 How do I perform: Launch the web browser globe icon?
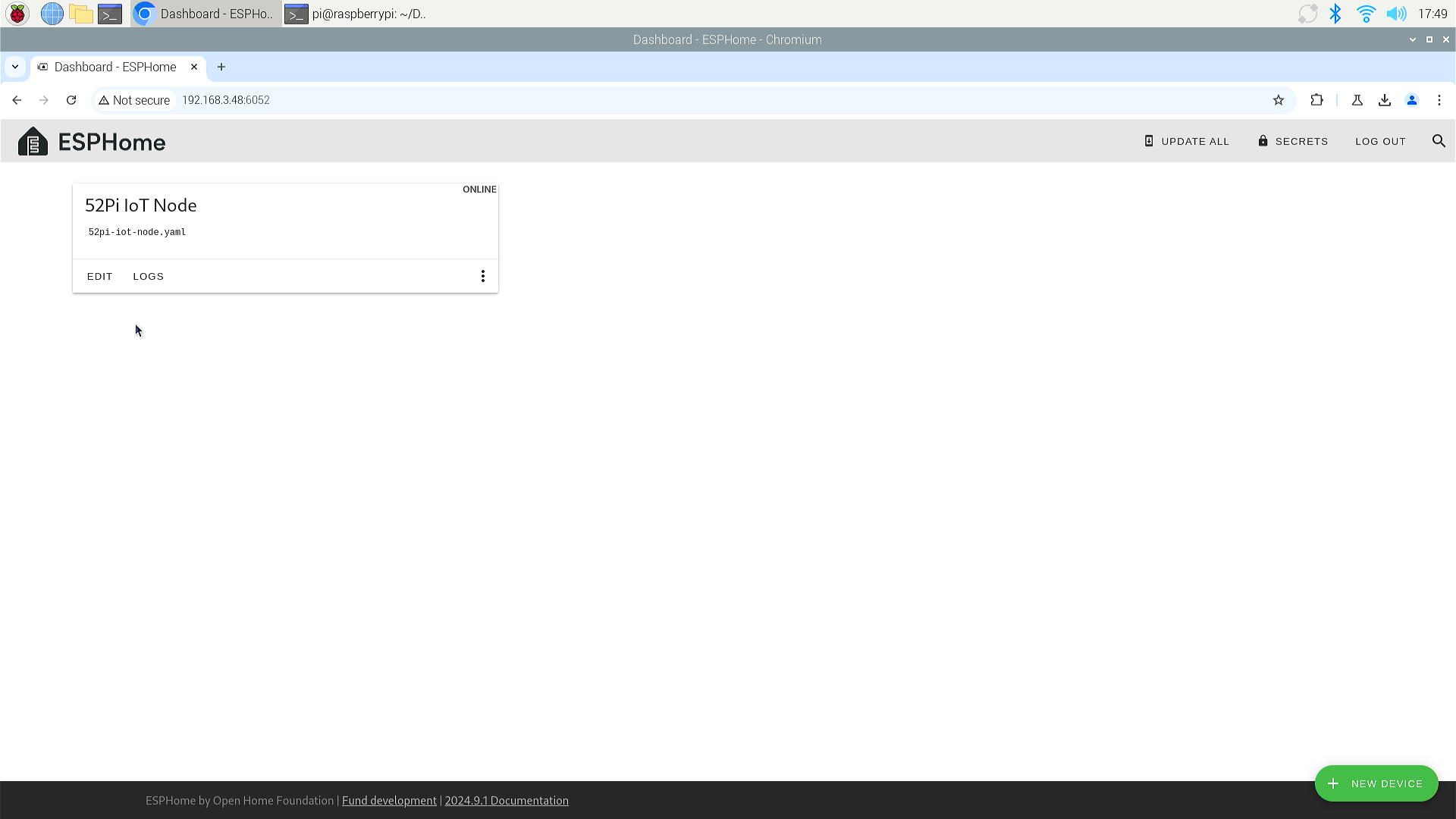pyautogui.click(x=52, y=14)
